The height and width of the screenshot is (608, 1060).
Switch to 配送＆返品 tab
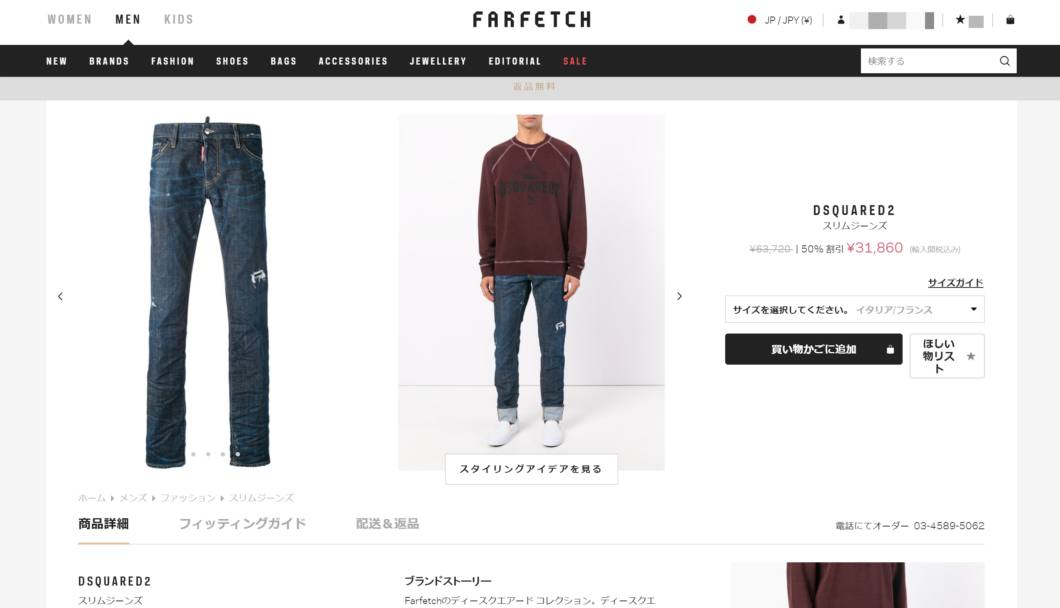pyautogui.click(x=387, y=523)
